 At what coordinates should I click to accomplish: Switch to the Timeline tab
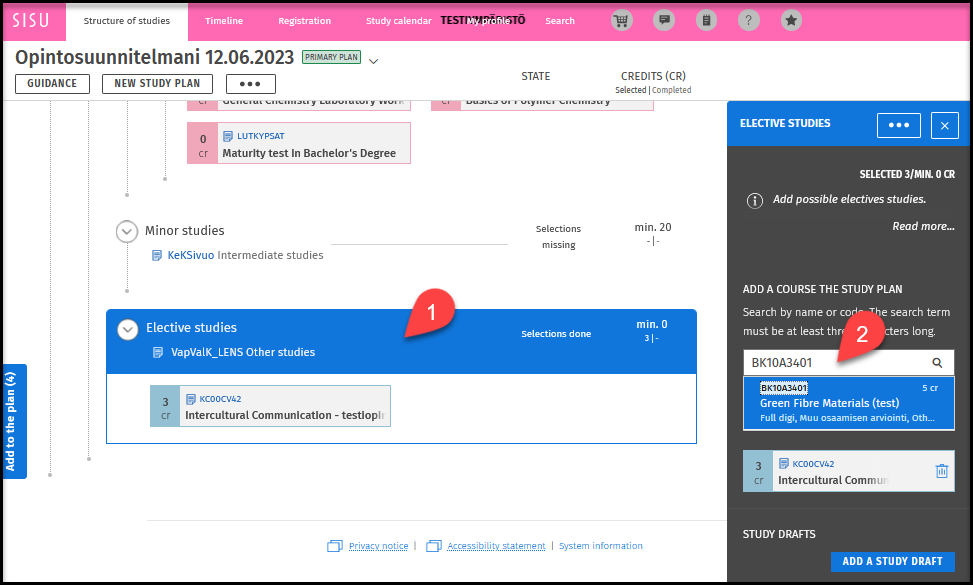coord(224,21)
